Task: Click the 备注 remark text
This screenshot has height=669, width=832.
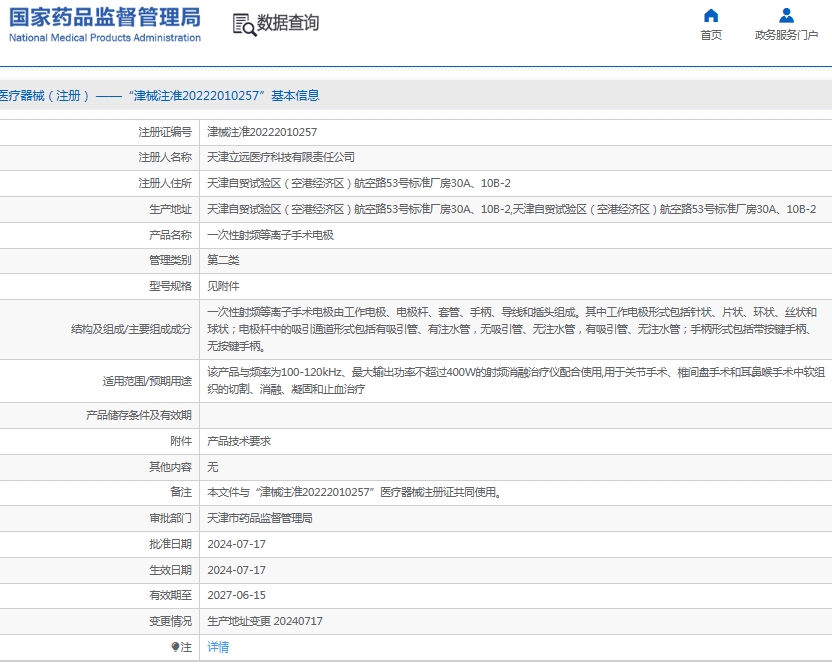Action: click(355, 492)
